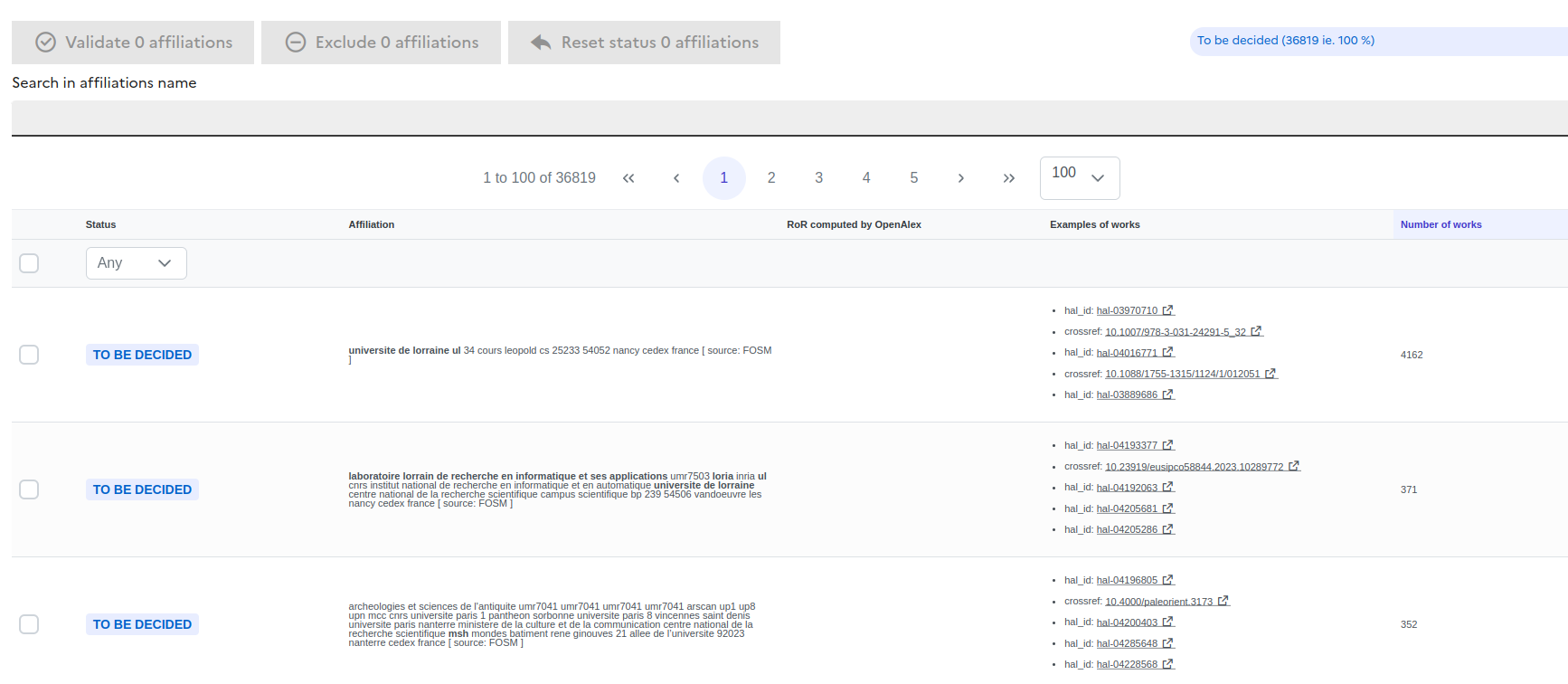Tick the select-all checkbox in filter row

click(29, 263)
